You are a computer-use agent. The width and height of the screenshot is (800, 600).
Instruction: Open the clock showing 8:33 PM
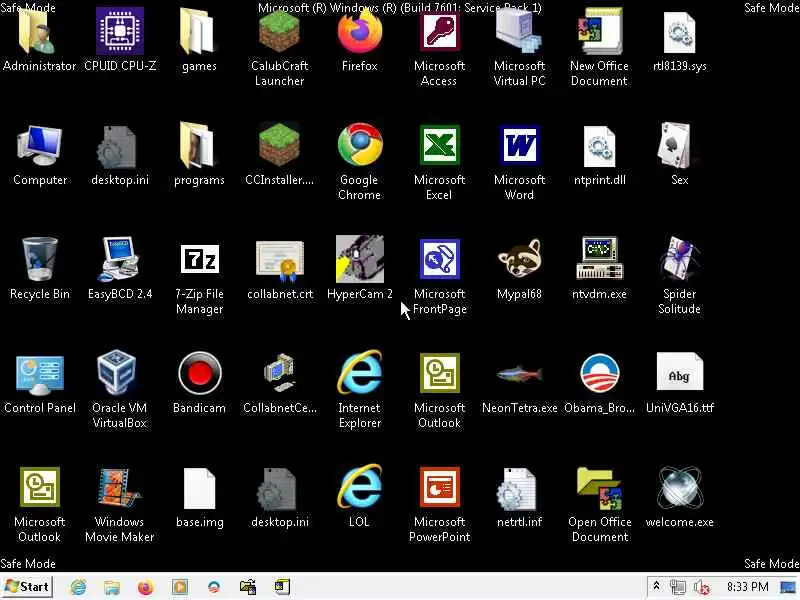tap(747, 587)
